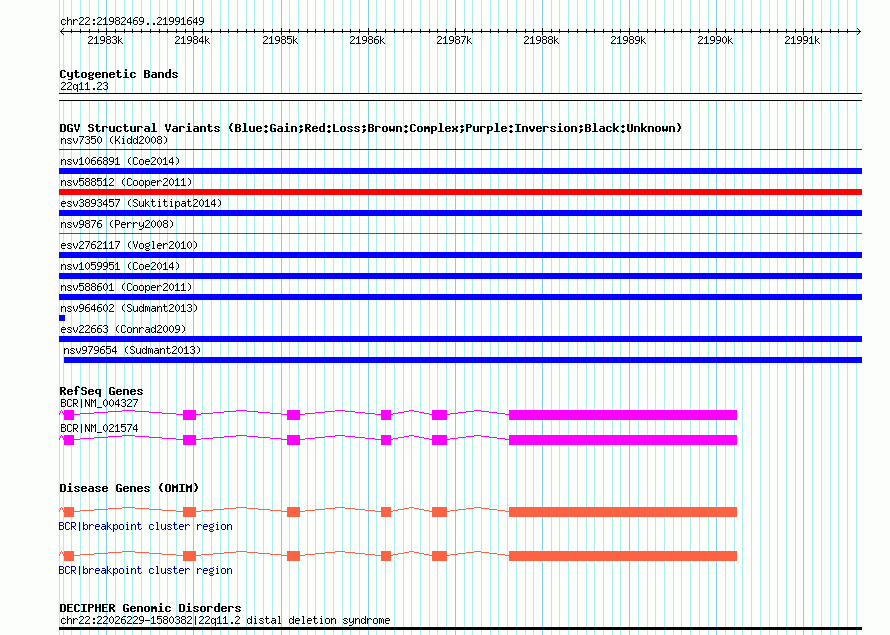
Task: Click the blue bar under esv3893457
Action: tap(460, 213)
